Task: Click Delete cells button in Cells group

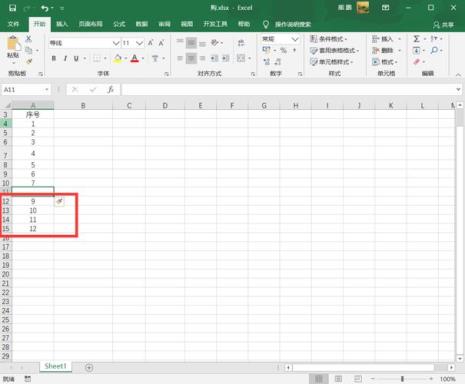Action: (386, 50)
